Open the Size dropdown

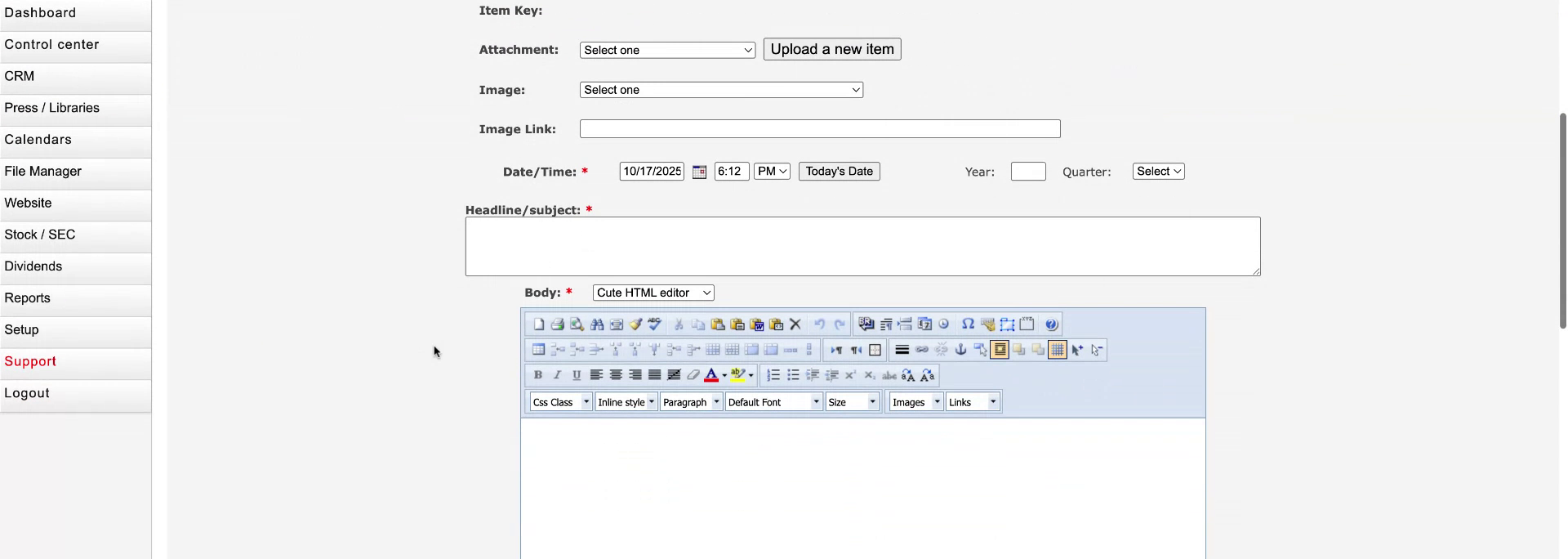(852, 402)
